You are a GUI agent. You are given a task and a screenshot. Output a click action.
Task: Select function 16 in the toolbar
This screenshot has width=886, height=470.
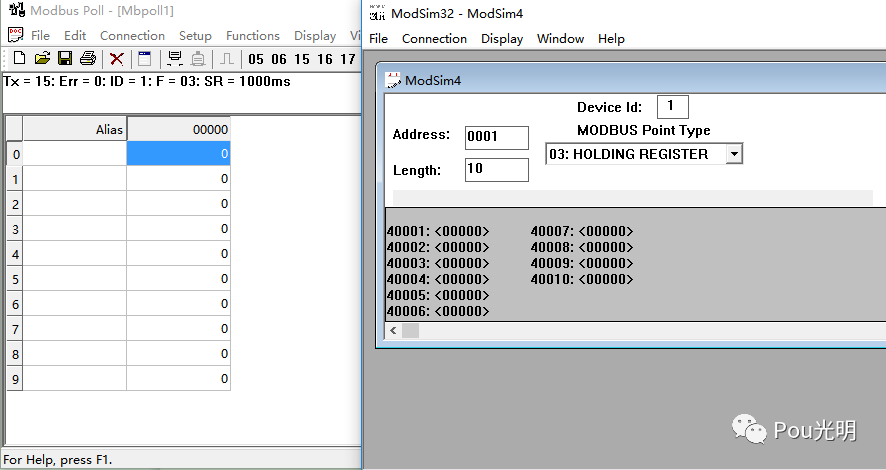click(325, 59)
